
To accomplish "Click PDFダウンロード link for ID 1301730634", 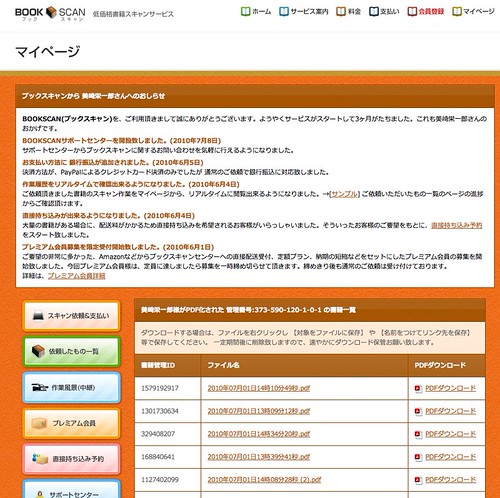I will point(450,411).
